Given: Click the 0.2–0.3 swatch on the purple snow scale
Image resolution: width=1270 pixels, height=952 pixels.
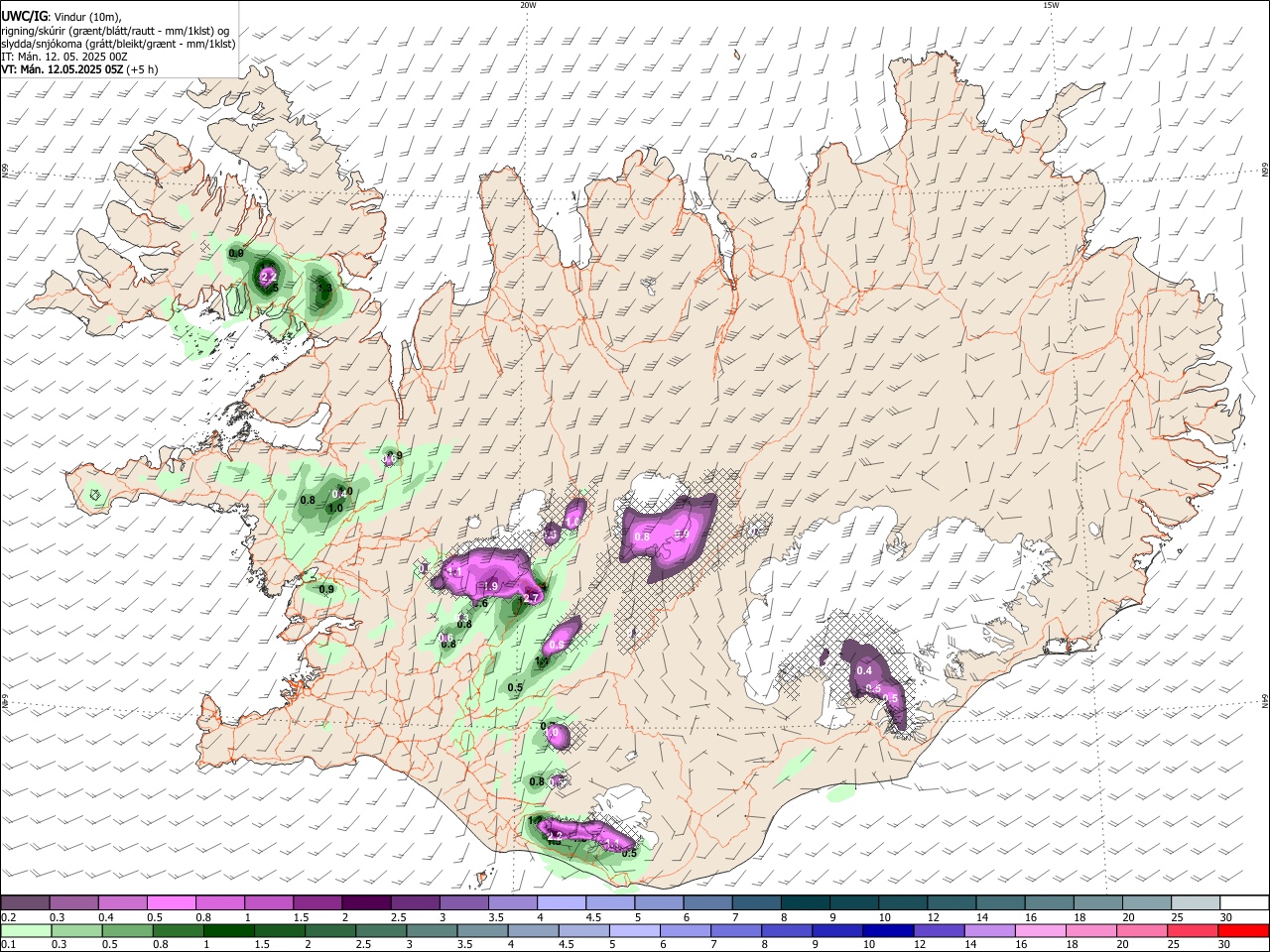Looking at the screenshot, I should 25,902.
